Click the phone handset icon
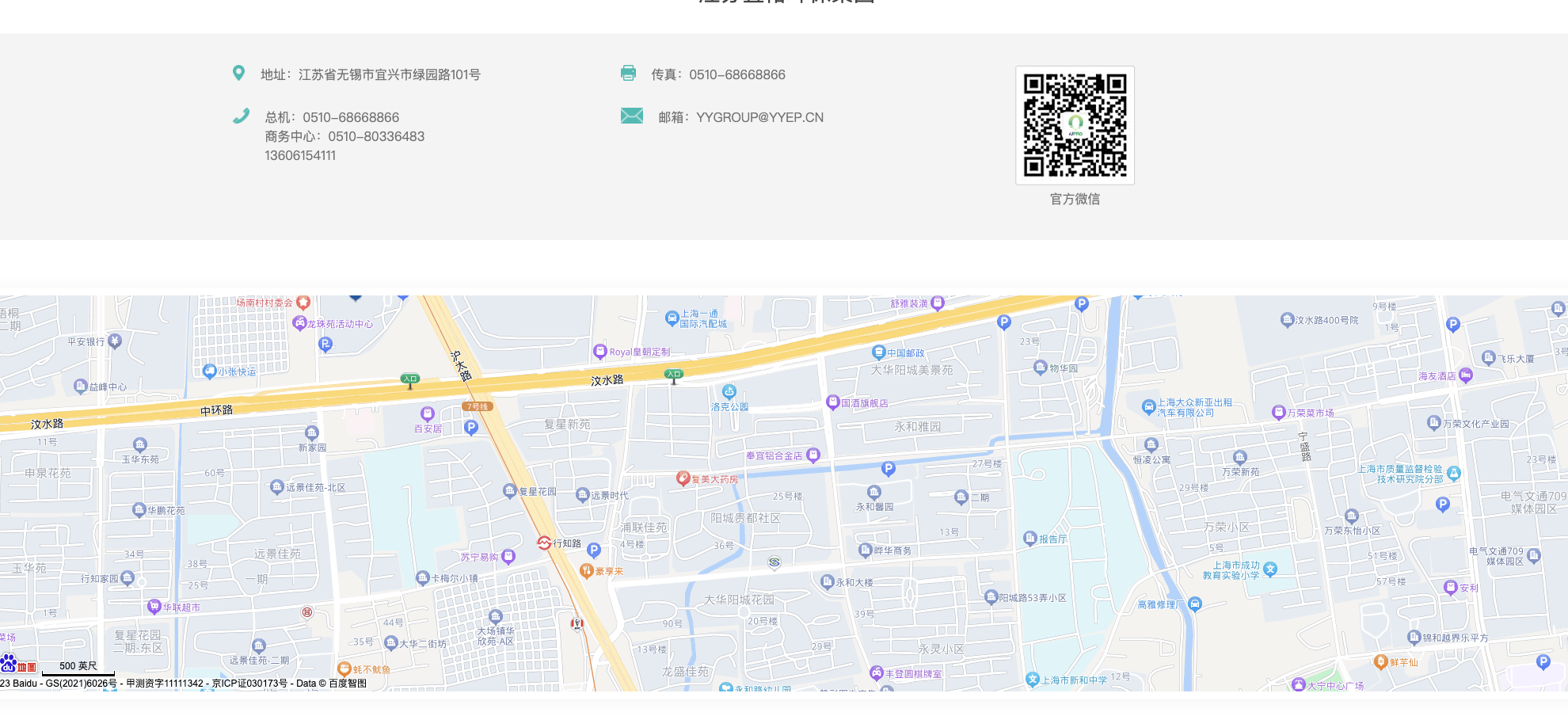This screenshot has width=1568, height=716. (241, 116)
